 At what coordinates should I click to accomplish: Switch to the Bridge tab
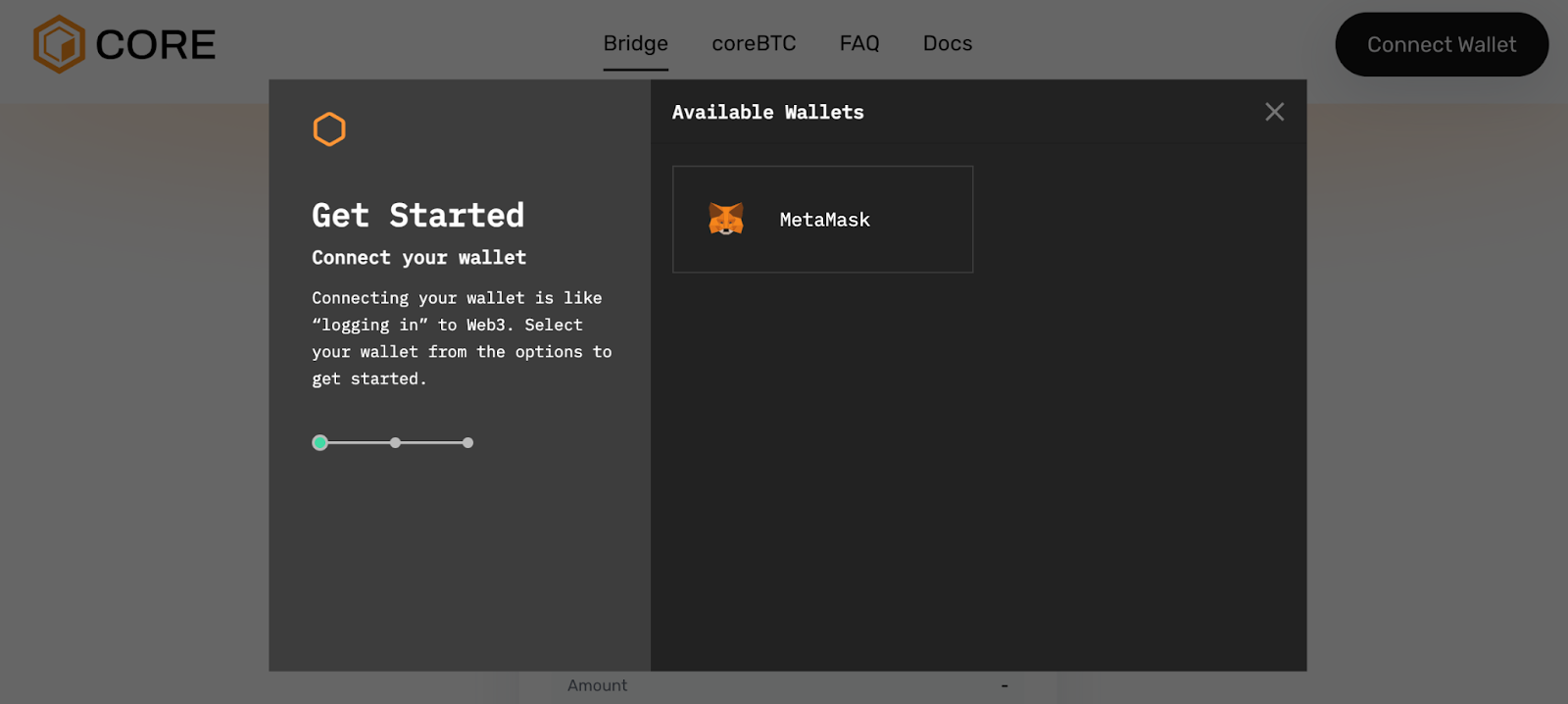[635, 44]
